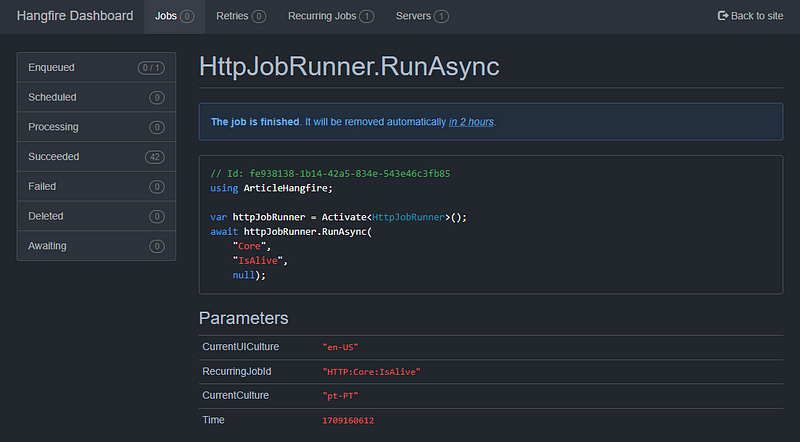Open the Awaiting jobs list
Image resolution: width=800 pixels, height=442 pixels.
tap(96, 245)
